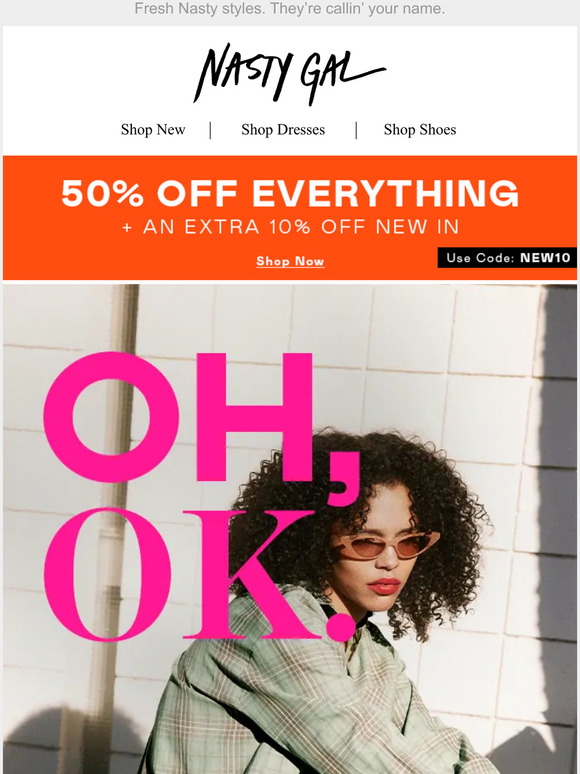Click the Fresh Nasty styles preheader text

coord(290,8)
